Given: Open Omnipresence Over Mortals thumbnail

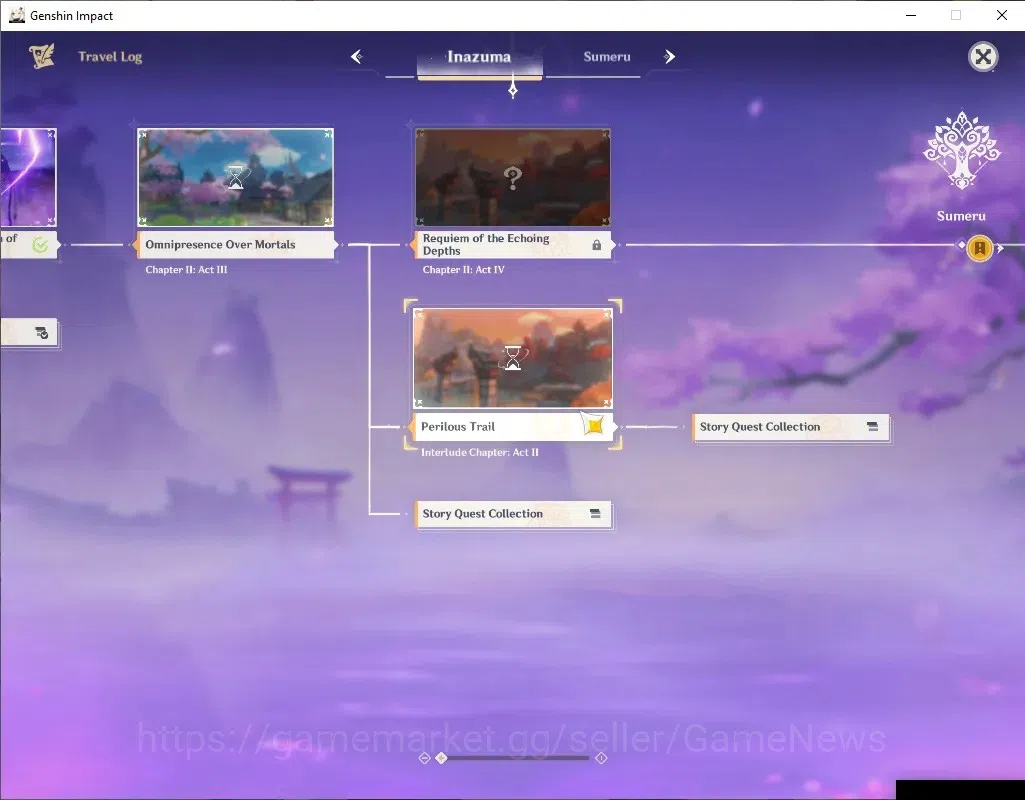Looking at the screenshot, I should click(x=235, y=177).
